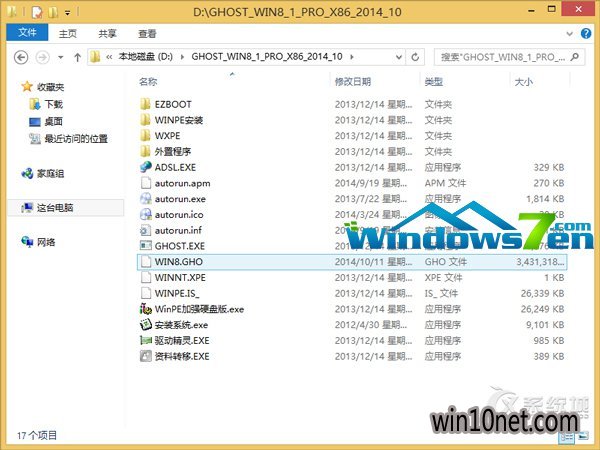Click the 驱动精灵.EXE file icon
The height and width of the screenshot is (450, 600).
[x=146, y=340]
